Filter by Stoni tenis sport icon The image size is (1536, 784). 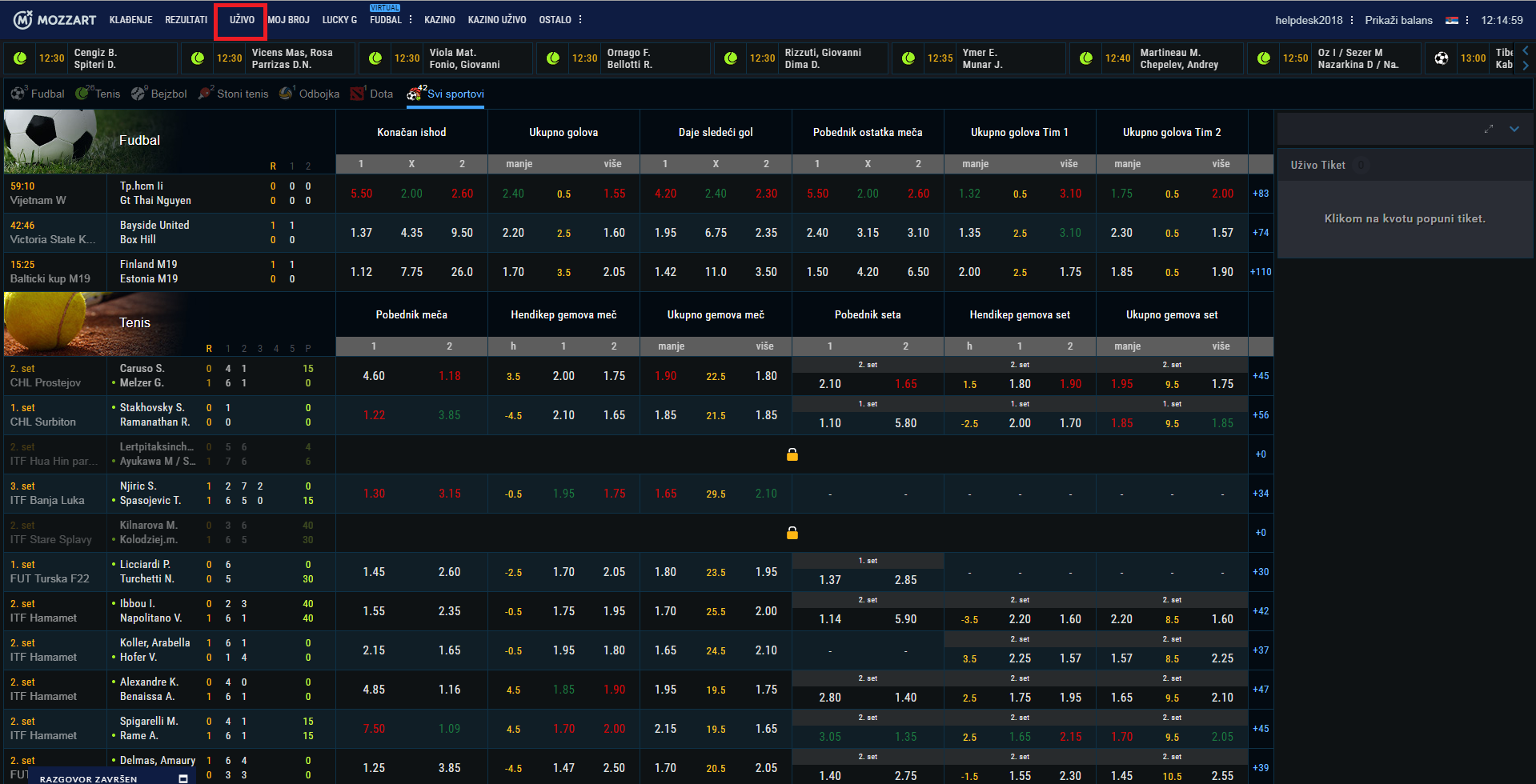233,94
